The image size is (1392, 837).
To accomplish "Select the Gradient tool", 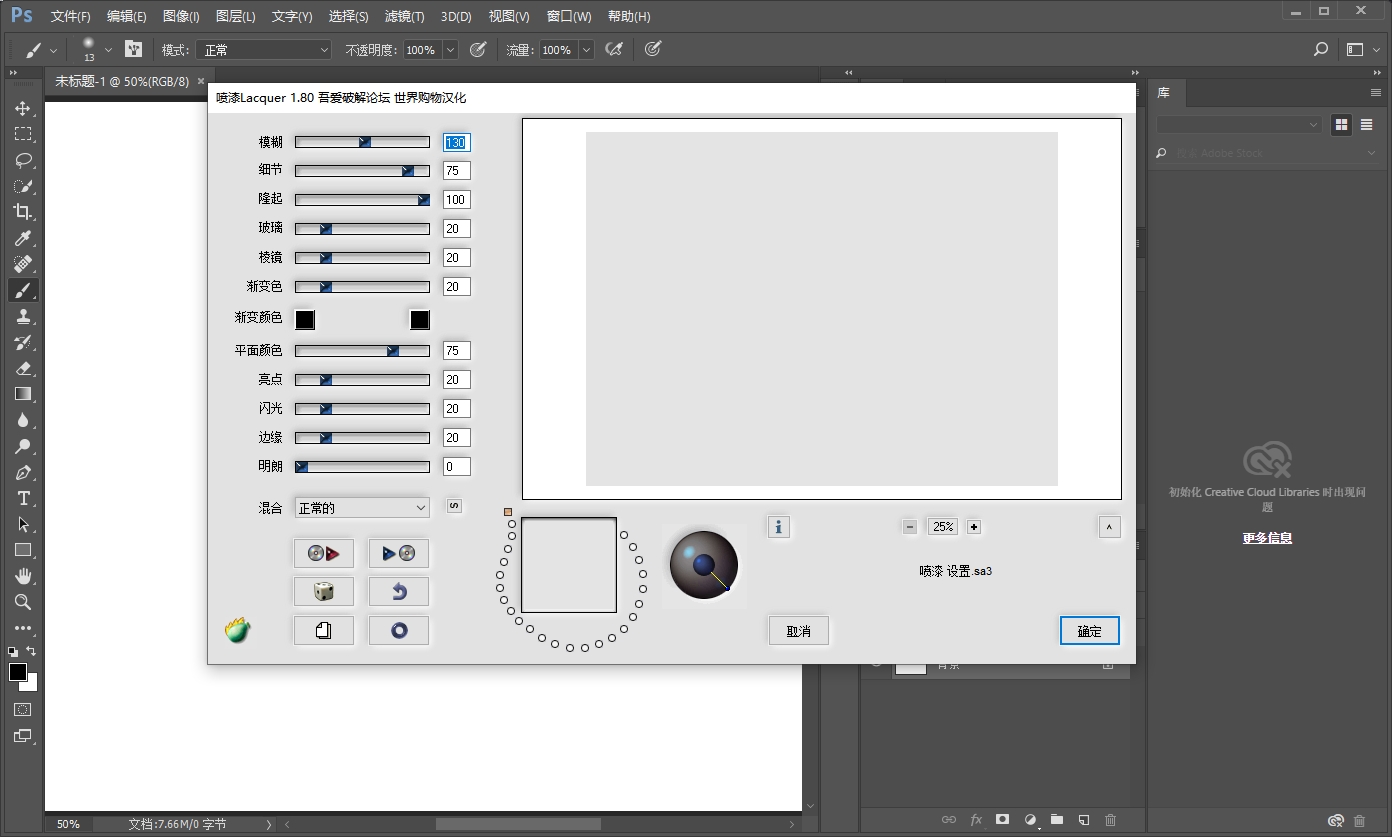I will point(23,394).
